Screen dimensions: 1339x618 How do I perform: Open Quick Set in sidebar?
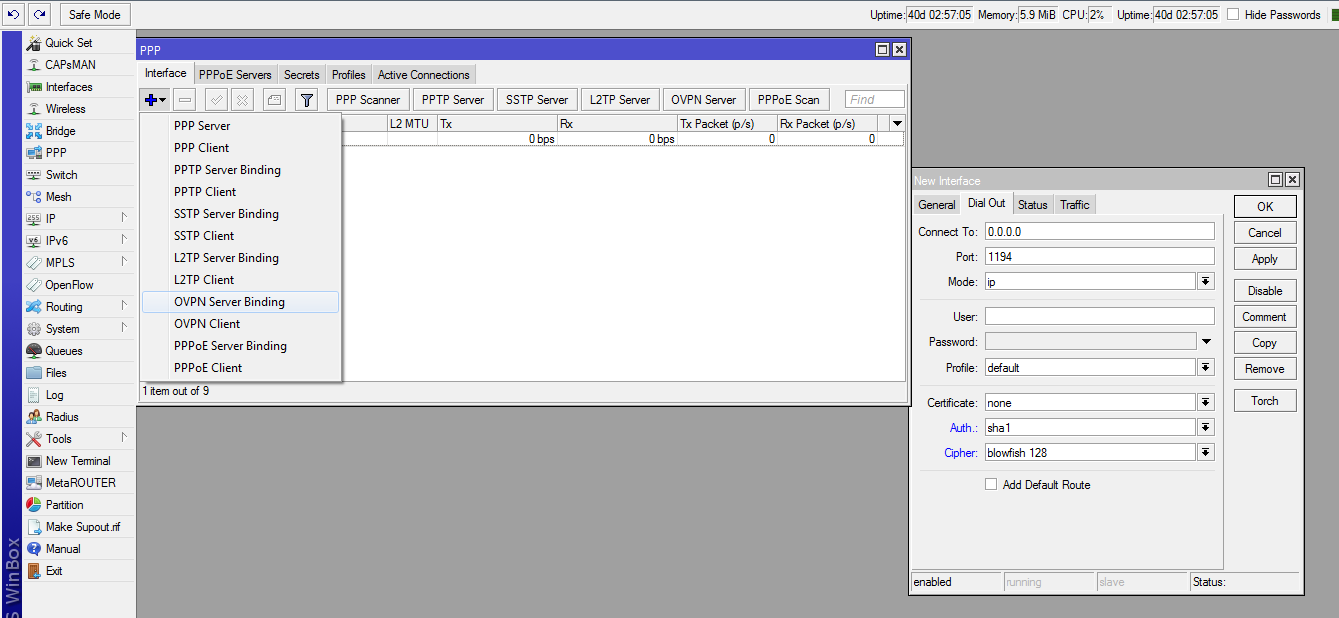68,43
